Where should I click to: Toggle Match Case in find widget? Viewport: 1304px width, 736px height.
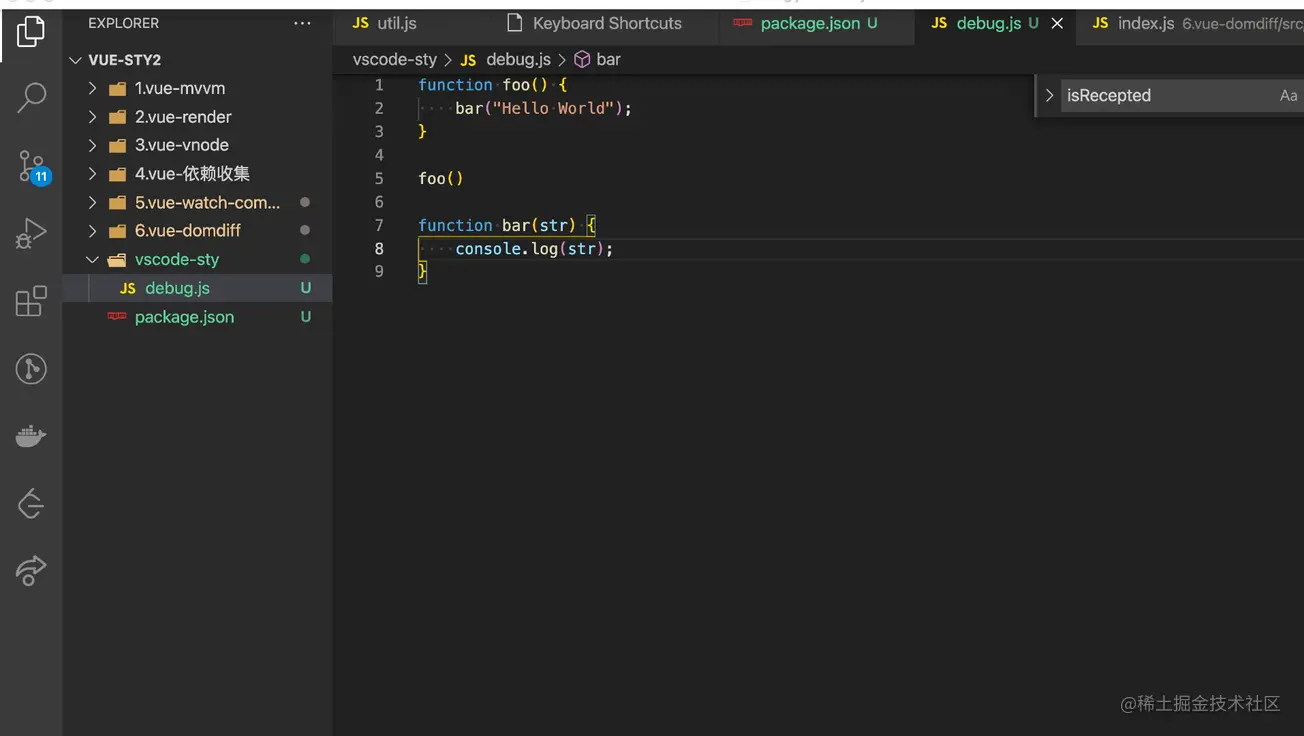pyautogui.click(x=1288, y=96)
